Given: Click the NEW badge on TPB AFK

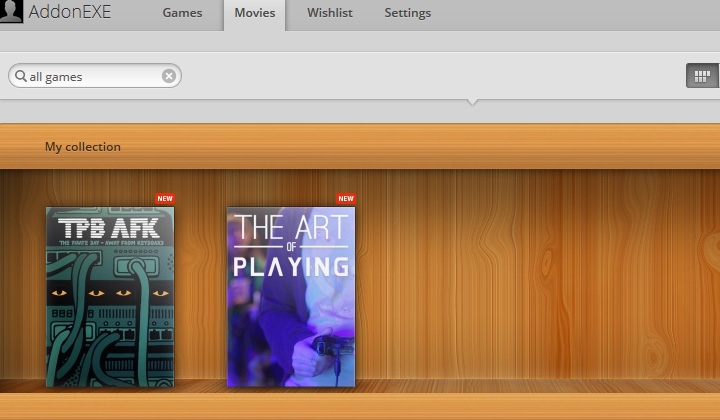Looking at the screenshot, I should (165, 198).
